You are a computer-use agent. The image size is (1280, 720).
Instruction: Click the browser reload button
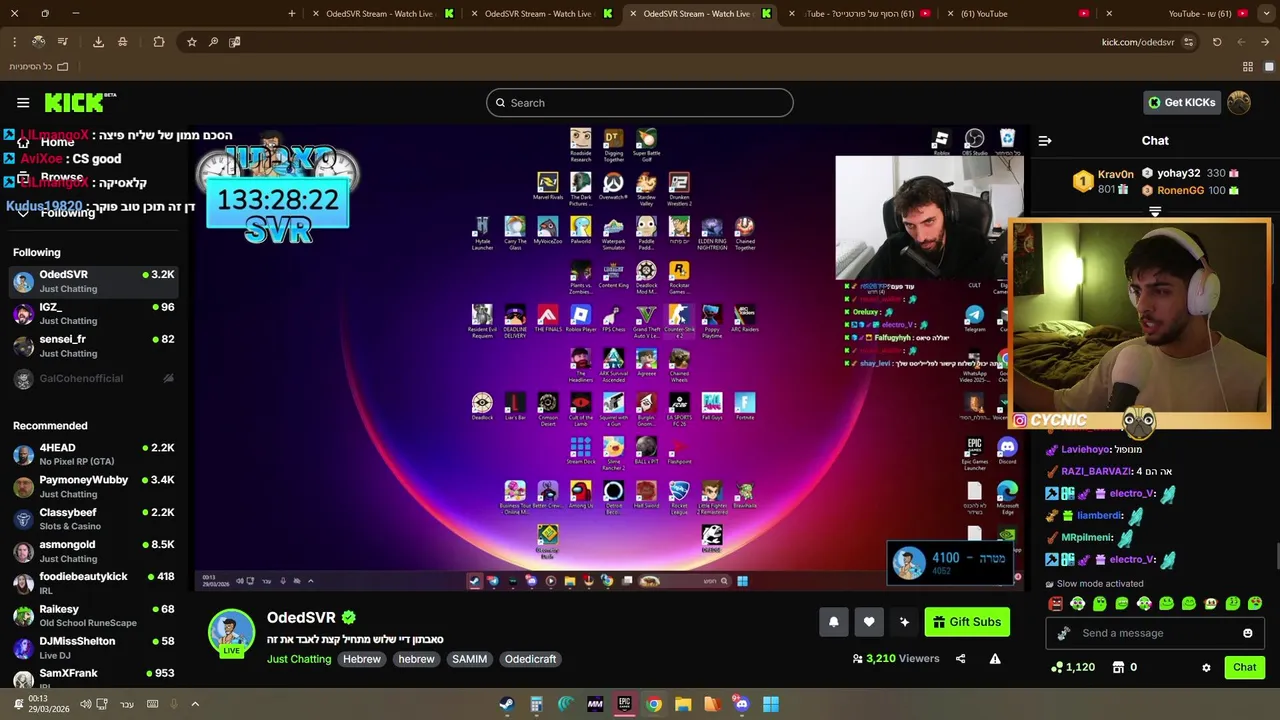(1217, 42)
